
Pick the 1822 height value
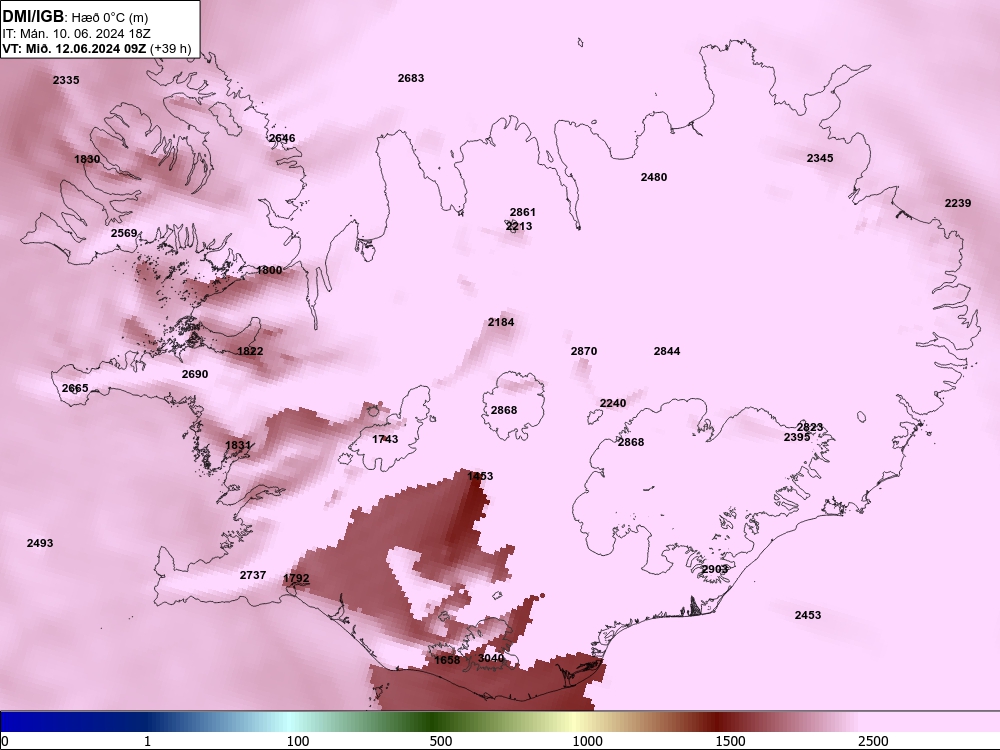point(250,351)
